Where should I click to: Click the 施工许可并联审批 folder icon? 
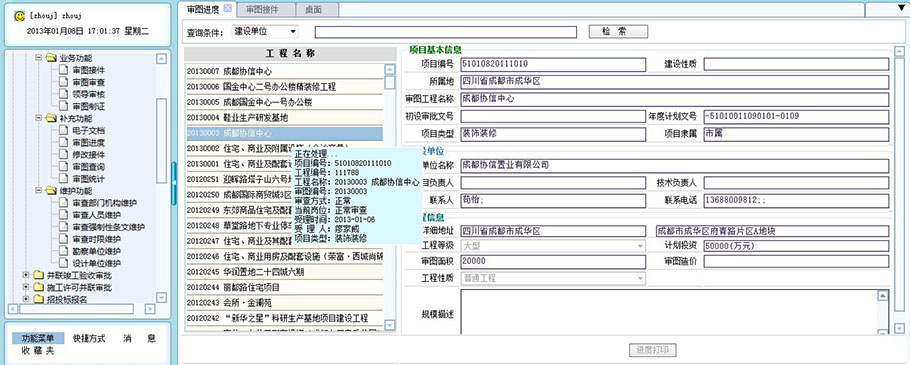tap(38, 287)
